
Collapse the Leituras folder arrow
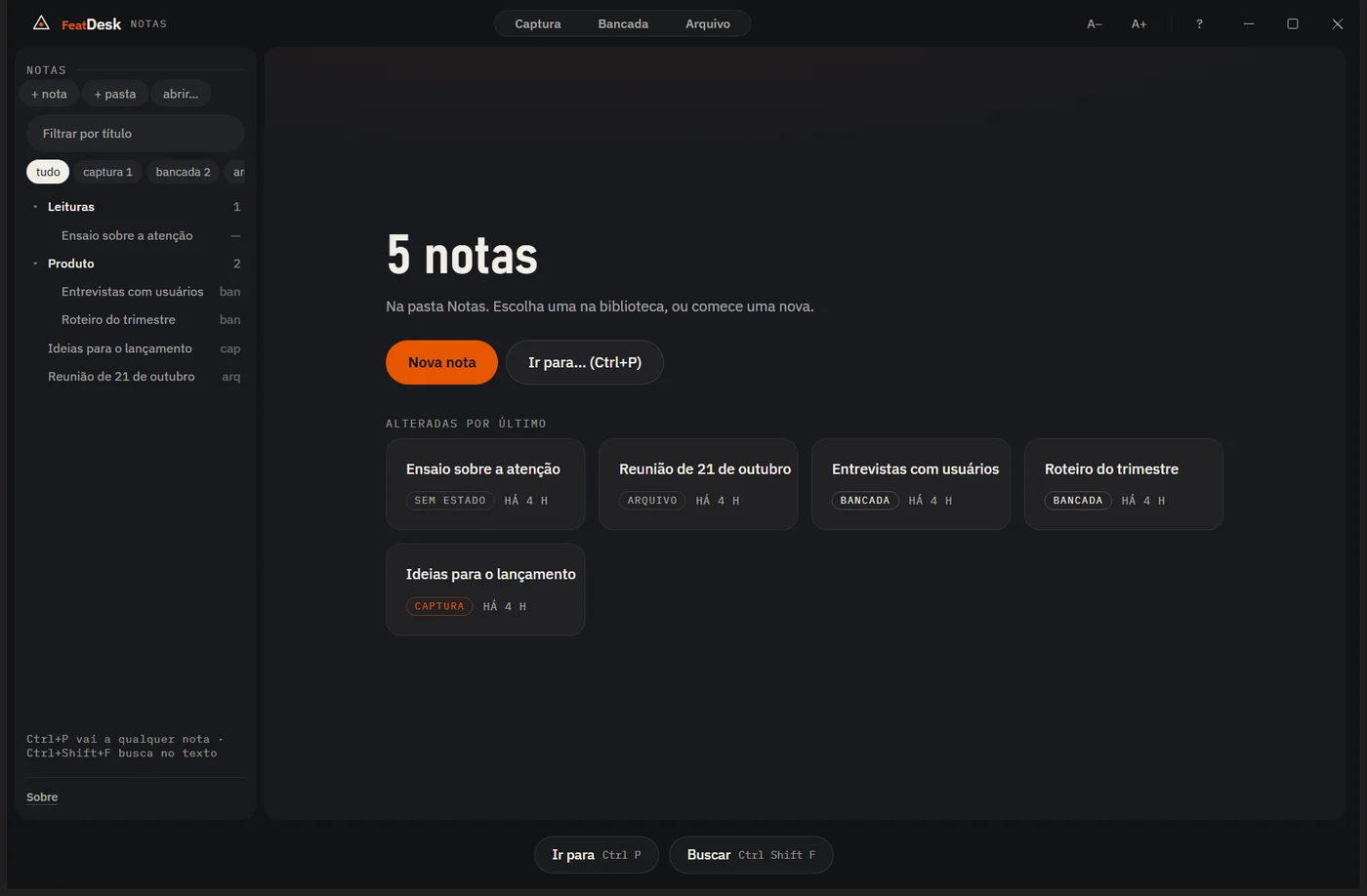click(x=35, y=207)
